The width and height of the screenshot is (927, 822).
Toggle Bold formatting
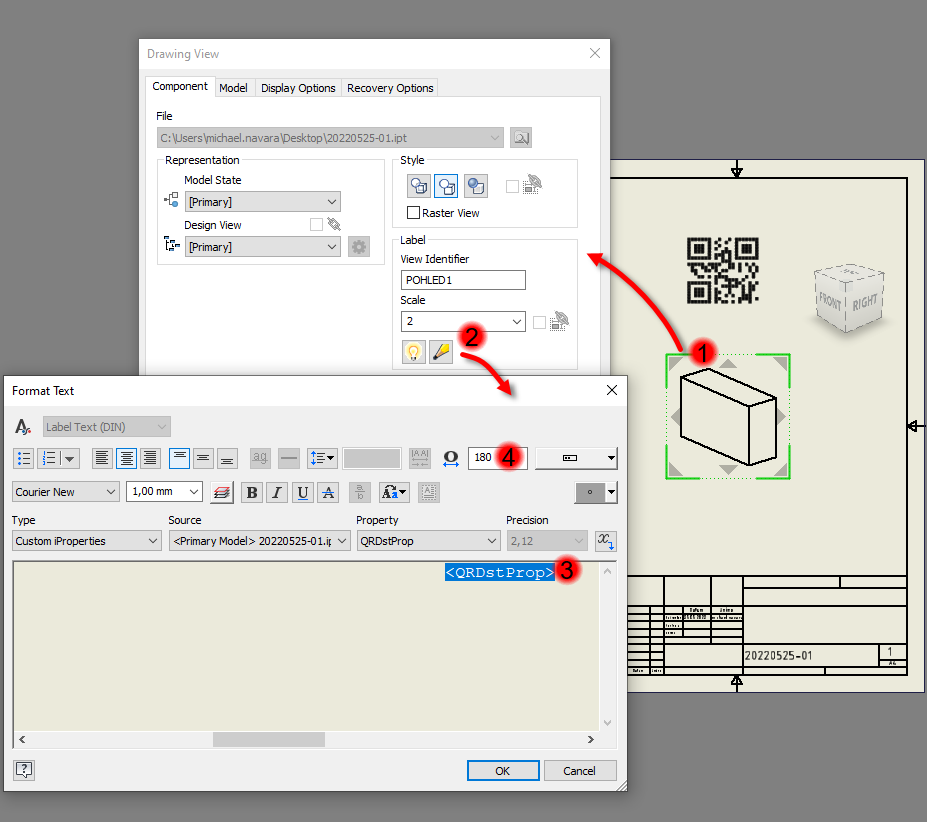click(252, 493)
